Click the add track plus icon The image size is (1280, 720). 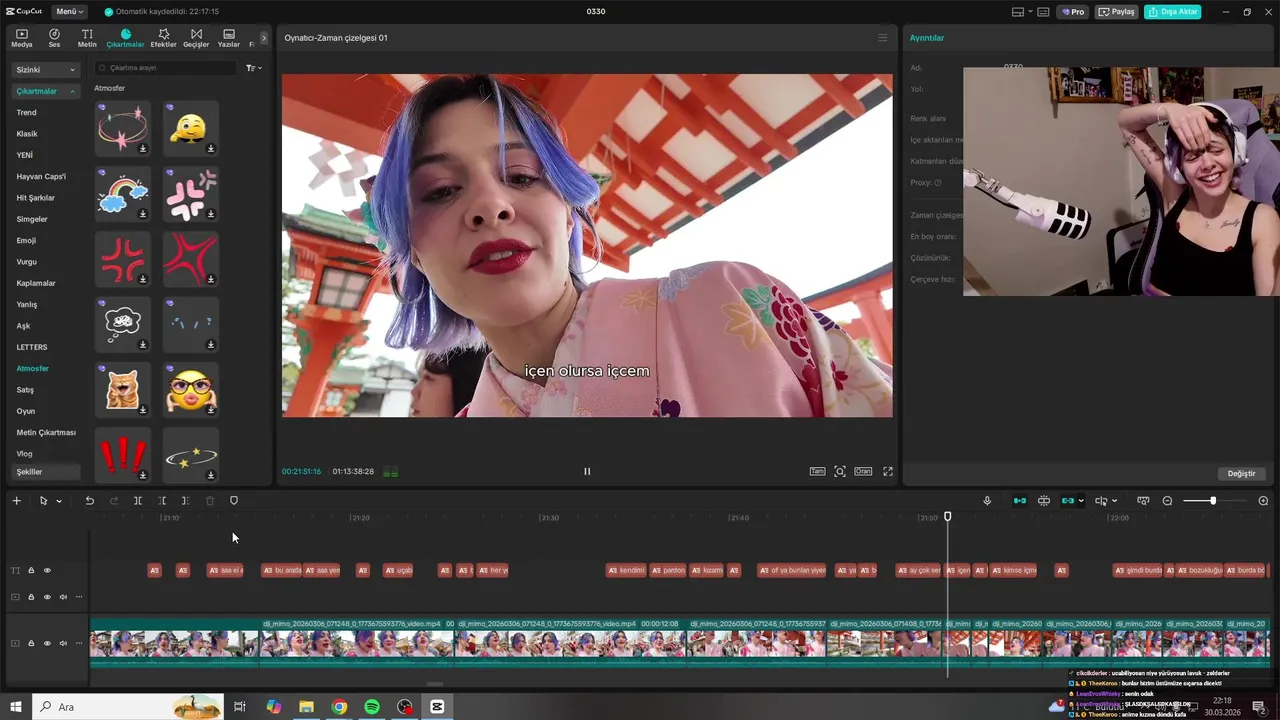click(16, 501)
